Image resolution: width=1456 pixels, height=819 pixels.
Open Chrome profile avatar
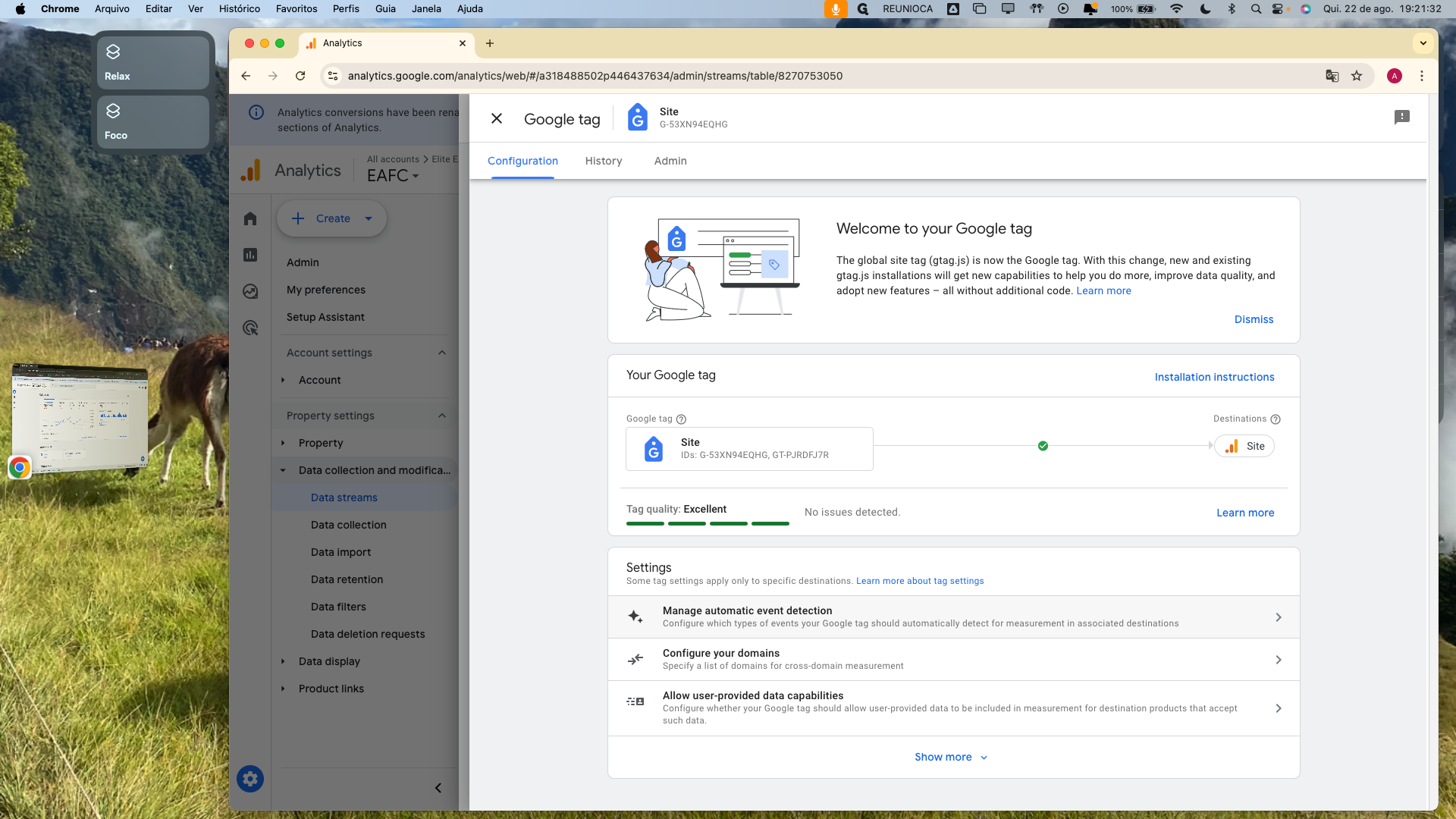point(1394,76)
